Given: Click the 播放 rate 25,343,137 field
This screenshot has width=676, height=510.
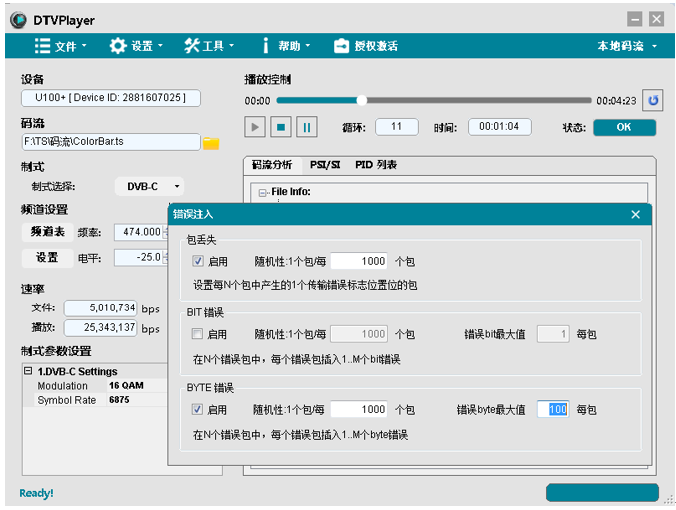Looking at the screenshot, I should tap(100, 328).
